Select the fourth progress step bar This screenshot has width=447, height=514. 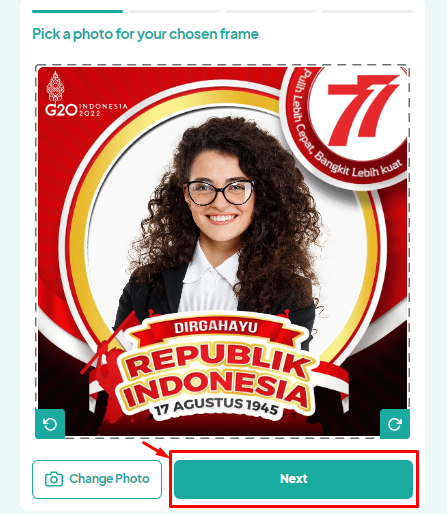367,11
